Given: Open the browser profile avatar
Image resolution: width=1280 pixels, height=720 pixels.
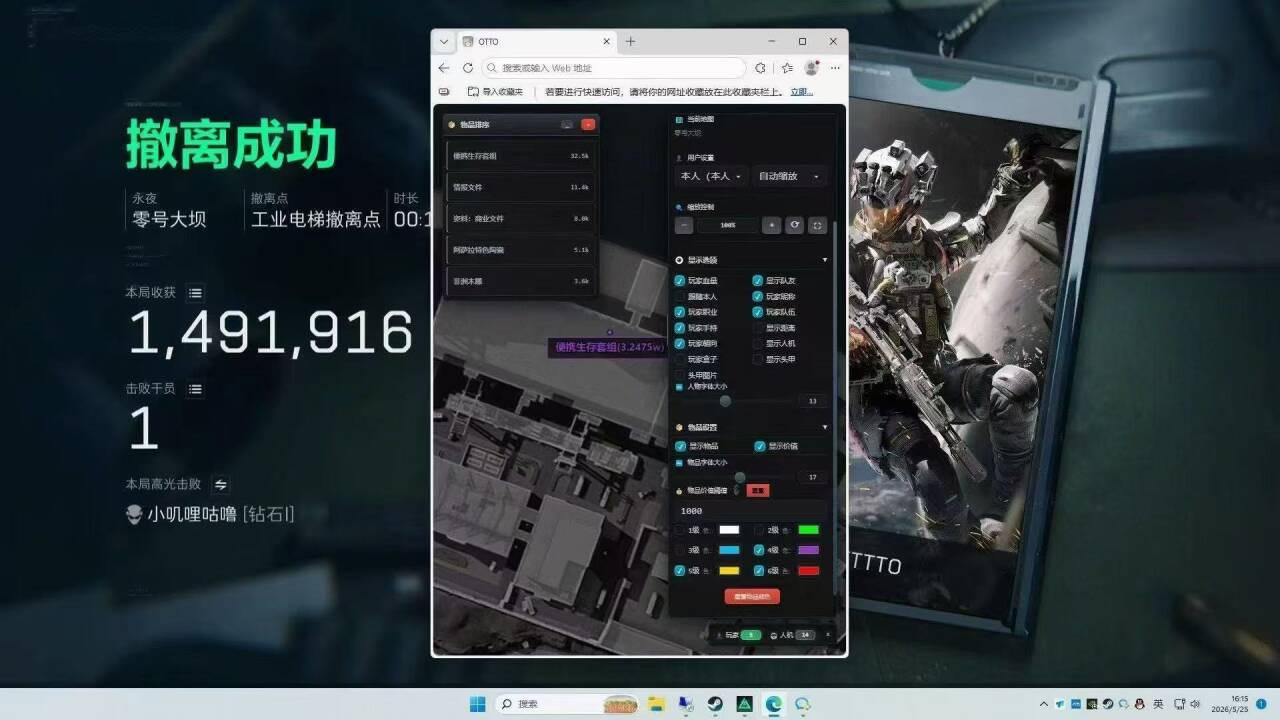Looking at the screenshot, I should [811, 68].
